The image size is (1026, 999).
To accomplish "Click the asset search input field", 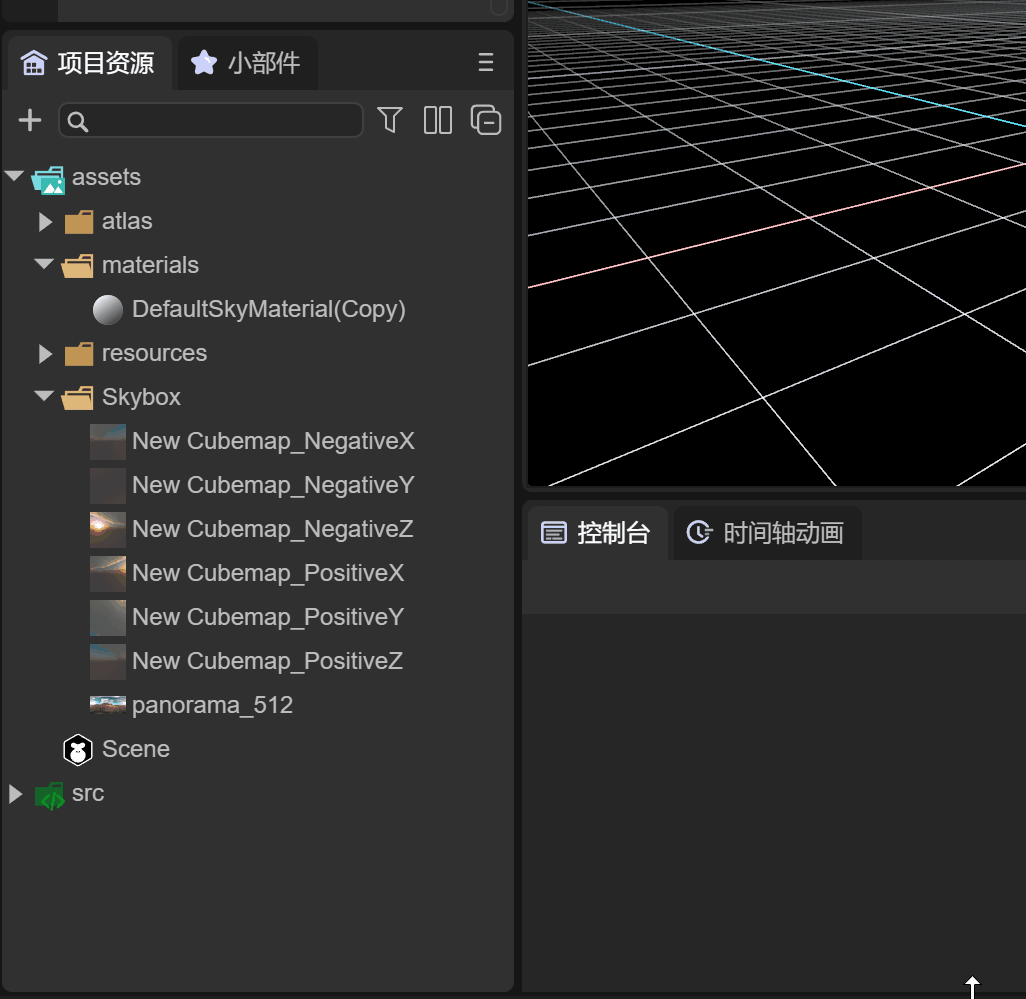I will (x=220, y=121).
